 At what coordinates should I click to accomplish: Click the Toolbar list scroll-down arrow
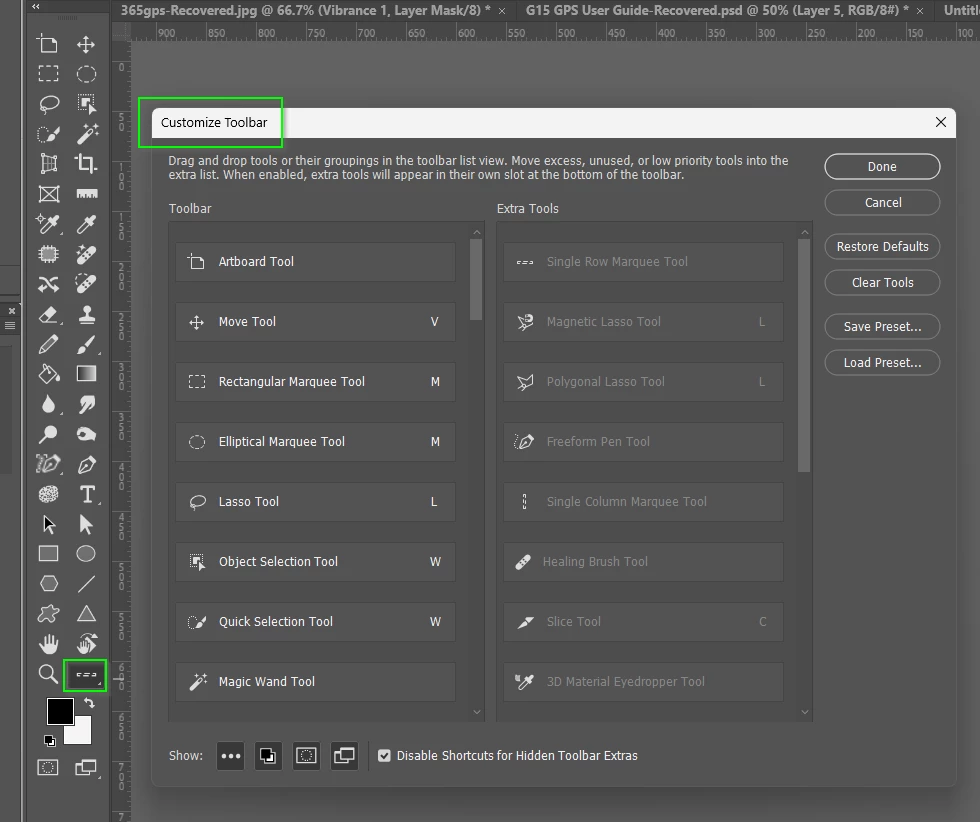[477, 712]
